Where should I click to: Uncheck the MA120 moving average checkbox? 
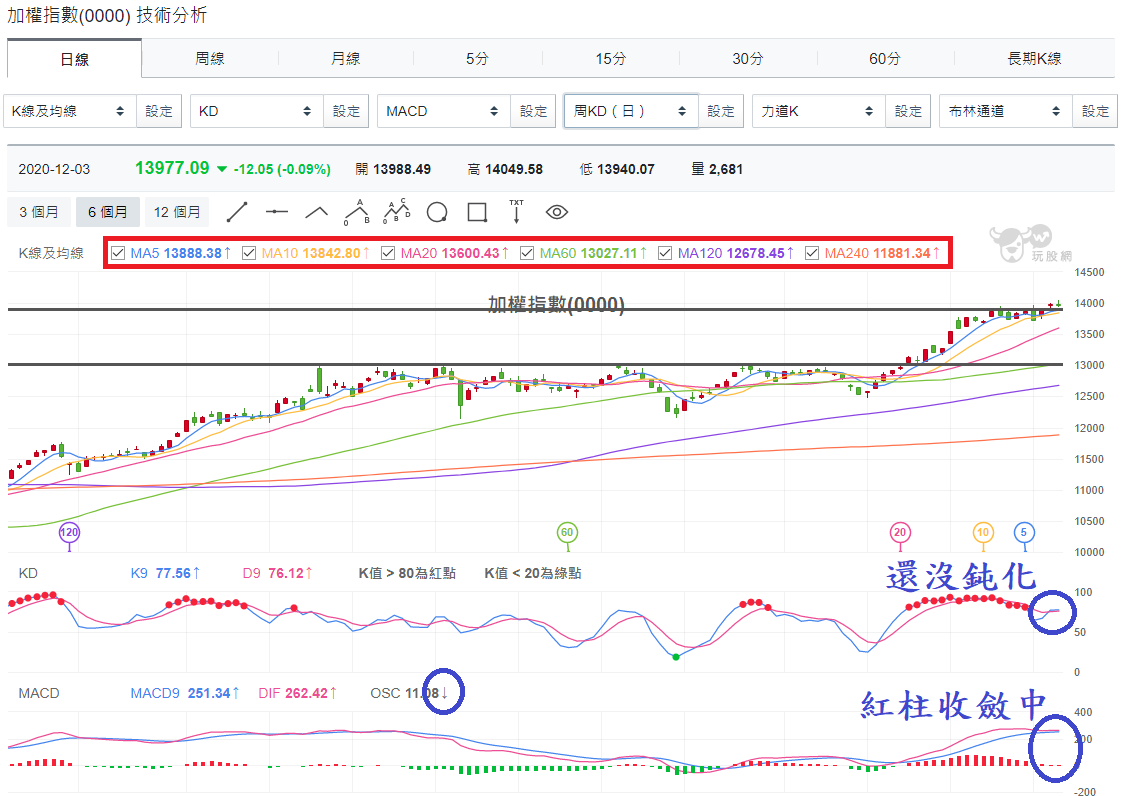[x=665, y=253]
